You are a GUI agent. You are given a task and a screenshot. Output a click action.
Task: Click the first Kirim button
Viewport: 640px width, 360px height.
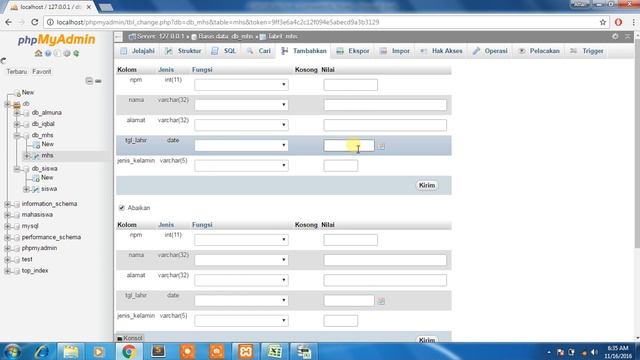(427, 185)
